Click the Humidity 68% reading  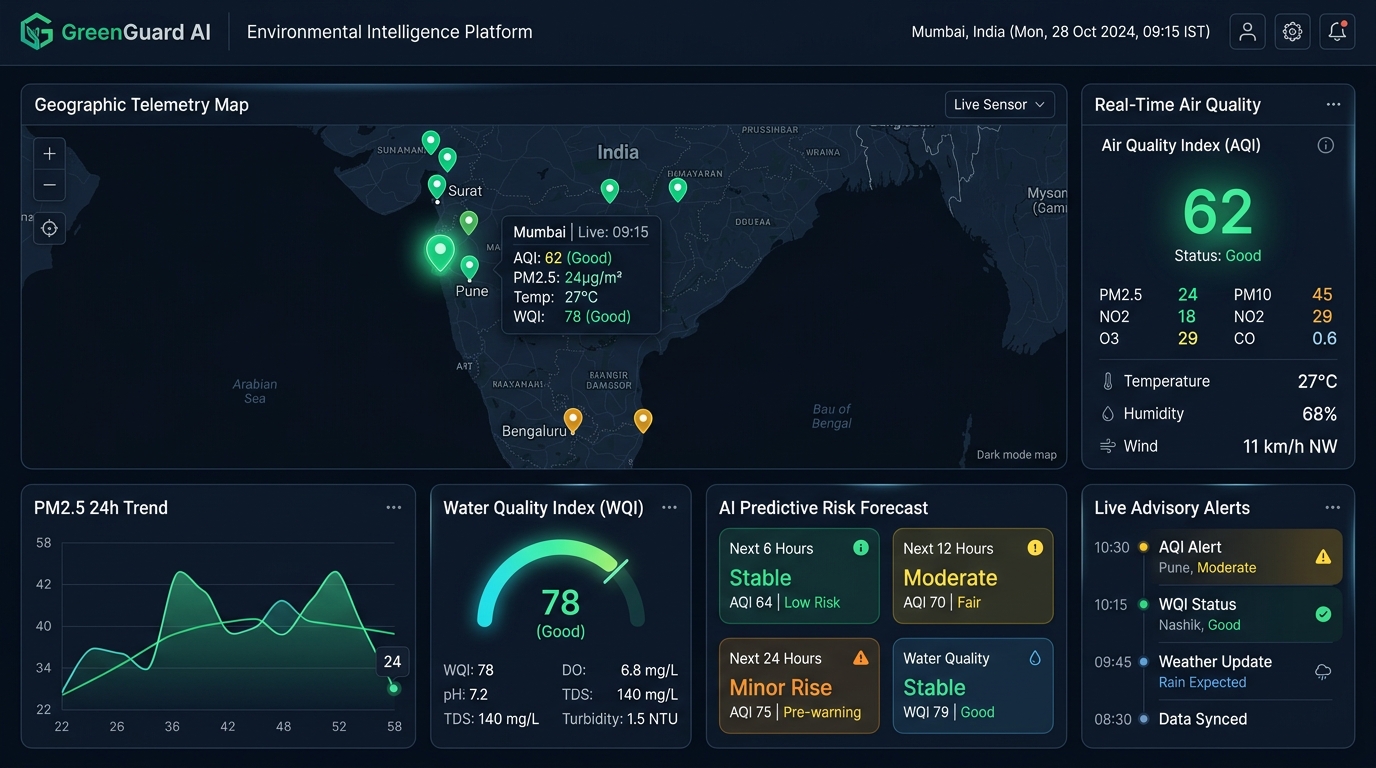pyautogui.click(x=1218, y=414)
